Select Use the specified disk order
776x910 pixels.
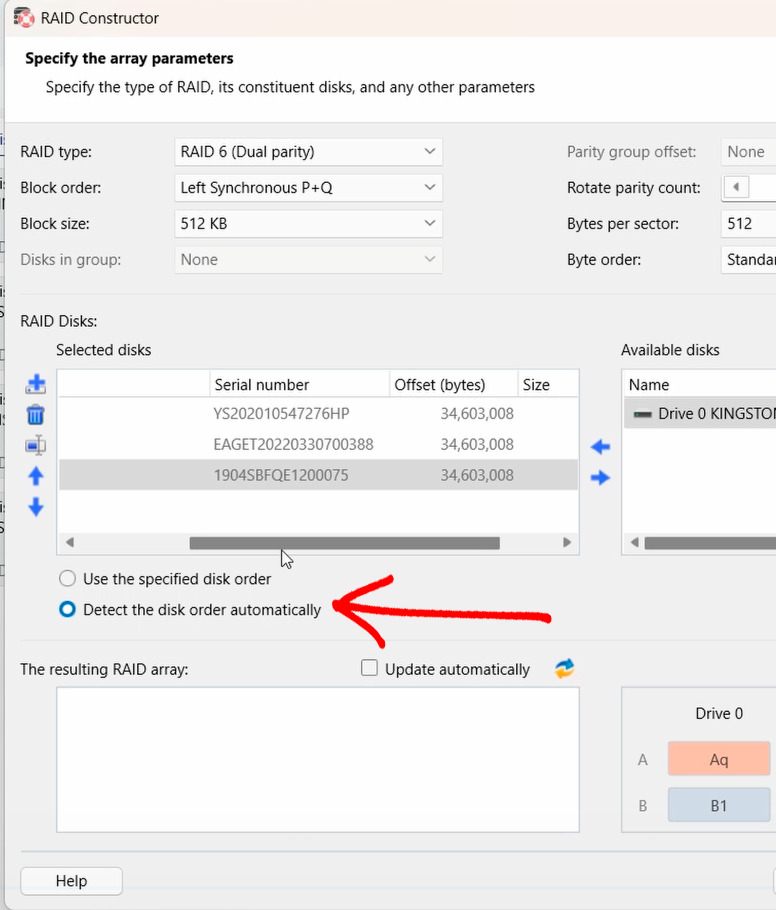pos(67,579)
